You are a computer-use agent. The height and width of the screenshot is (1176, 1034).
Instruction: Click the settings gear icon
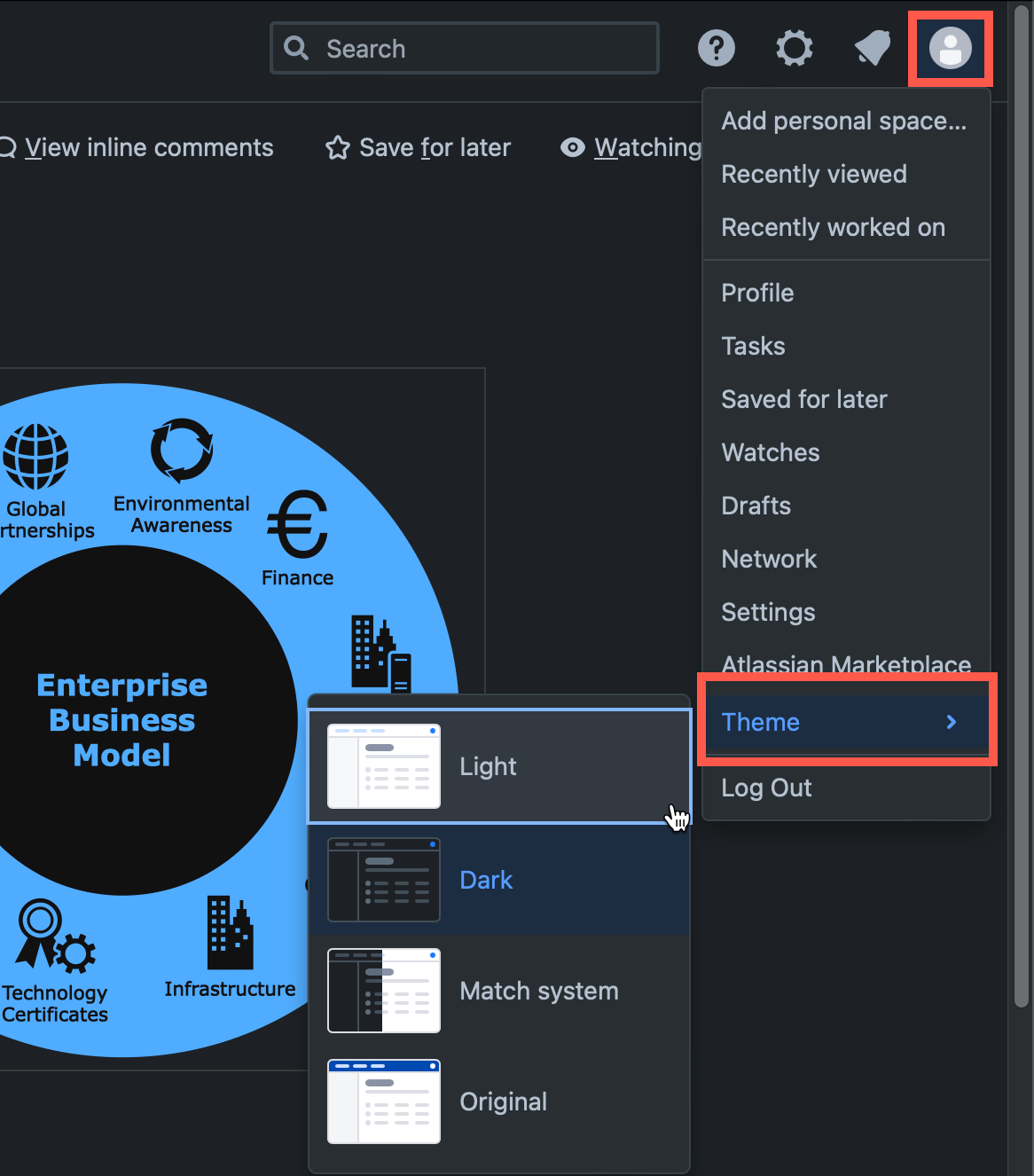pyautogui.click(x=794, y=48)
